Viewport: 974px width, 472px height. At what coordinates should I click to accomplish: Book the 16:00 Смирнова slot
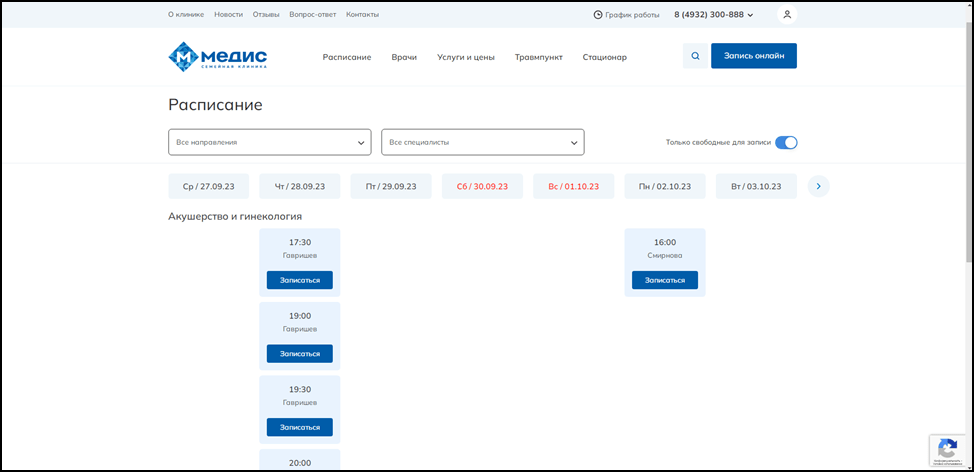click(664, 280)
